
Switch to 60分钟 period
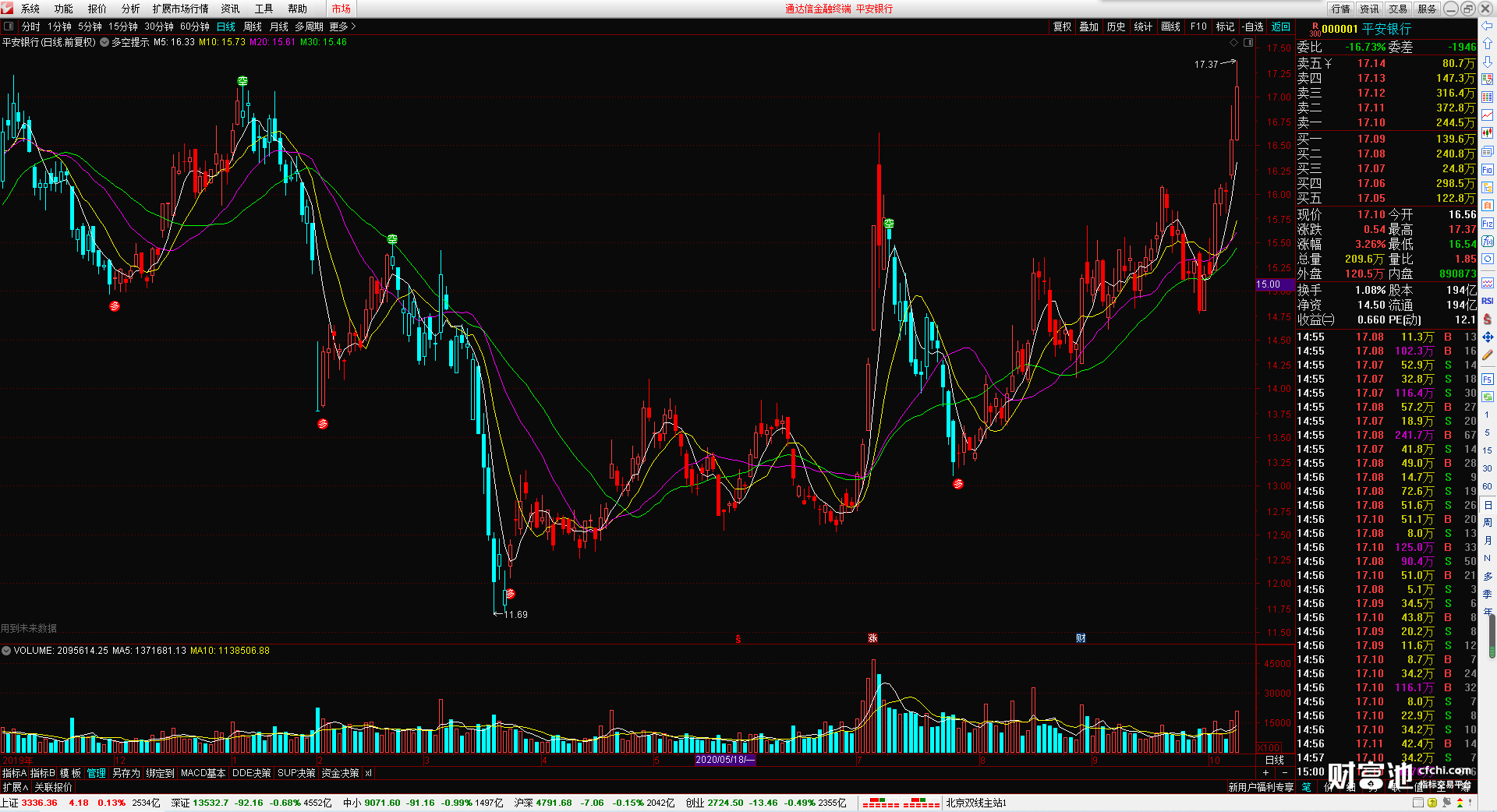coord(195,26)
